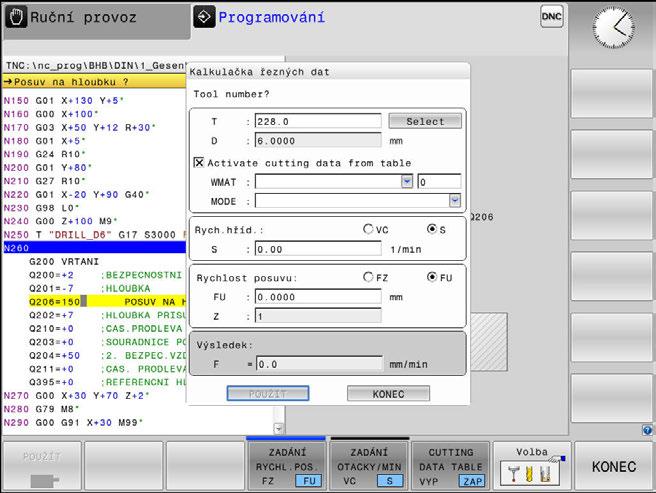Click the program list scroll down arrow
Screen dimensions: 656x493
click(278, 429)
